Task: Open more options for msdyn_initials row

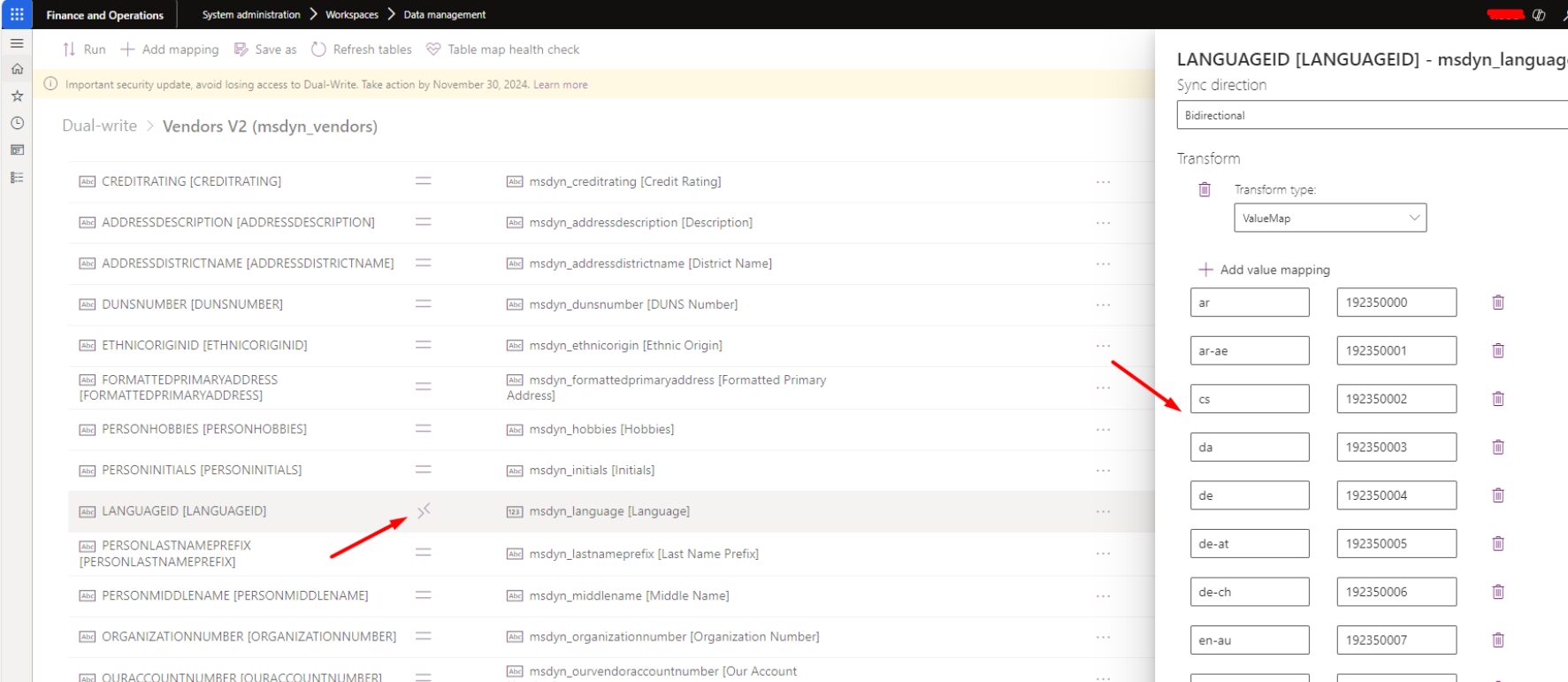Action: (1103, 470)
